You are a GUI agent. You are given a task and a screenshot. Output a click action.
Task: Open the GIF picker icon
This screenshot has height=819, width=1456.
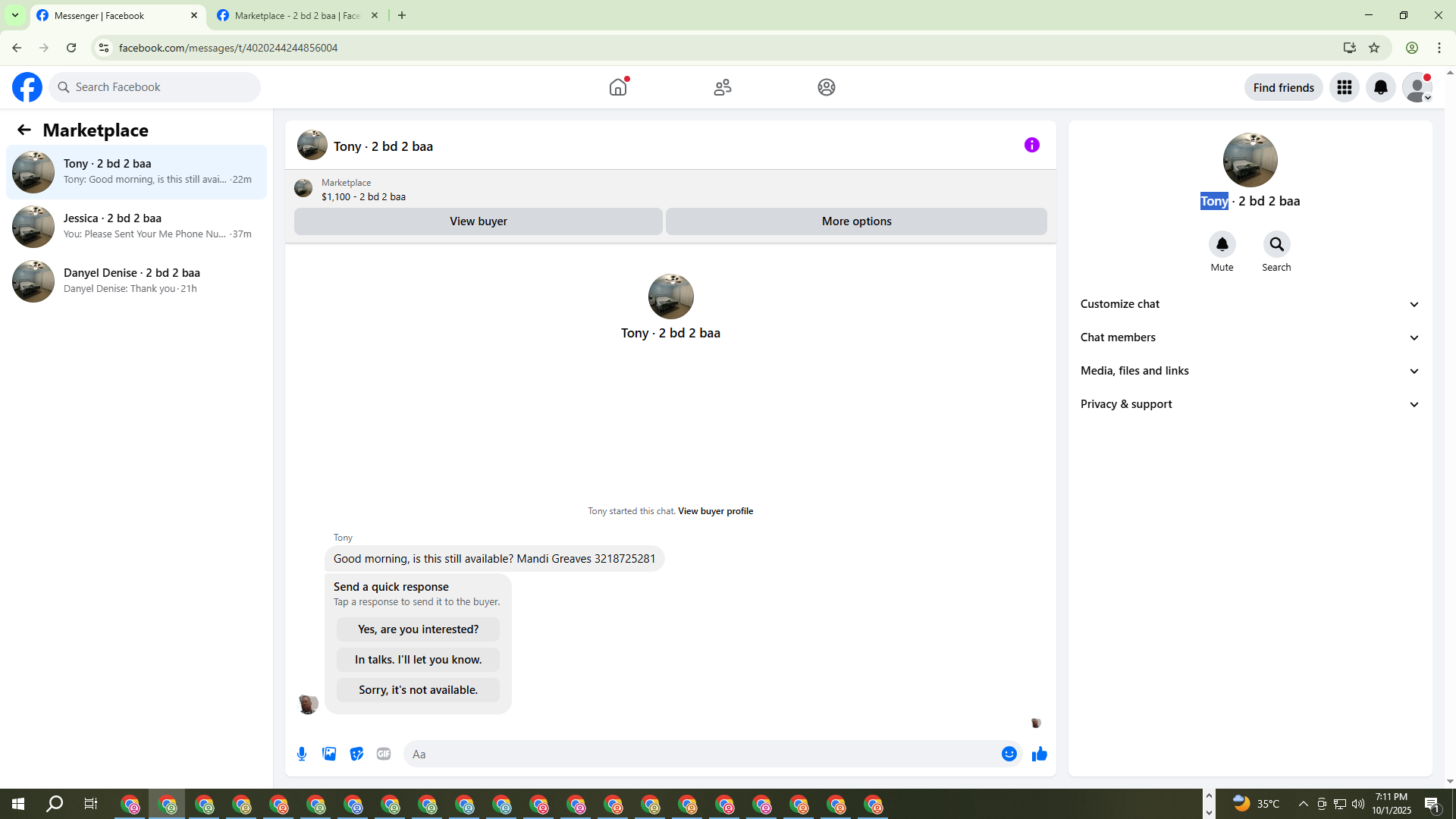click(x=384, y=754)
